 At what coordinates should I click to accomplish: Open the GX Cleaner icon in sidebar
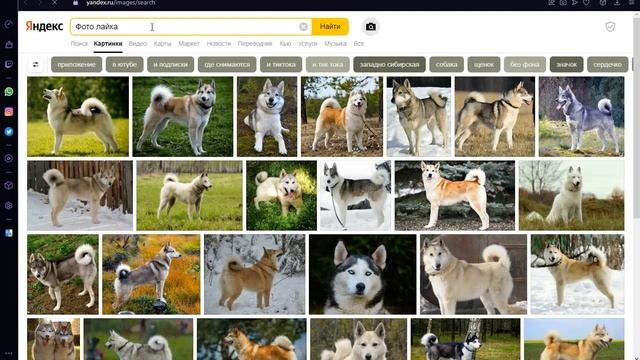coord(9,44)
